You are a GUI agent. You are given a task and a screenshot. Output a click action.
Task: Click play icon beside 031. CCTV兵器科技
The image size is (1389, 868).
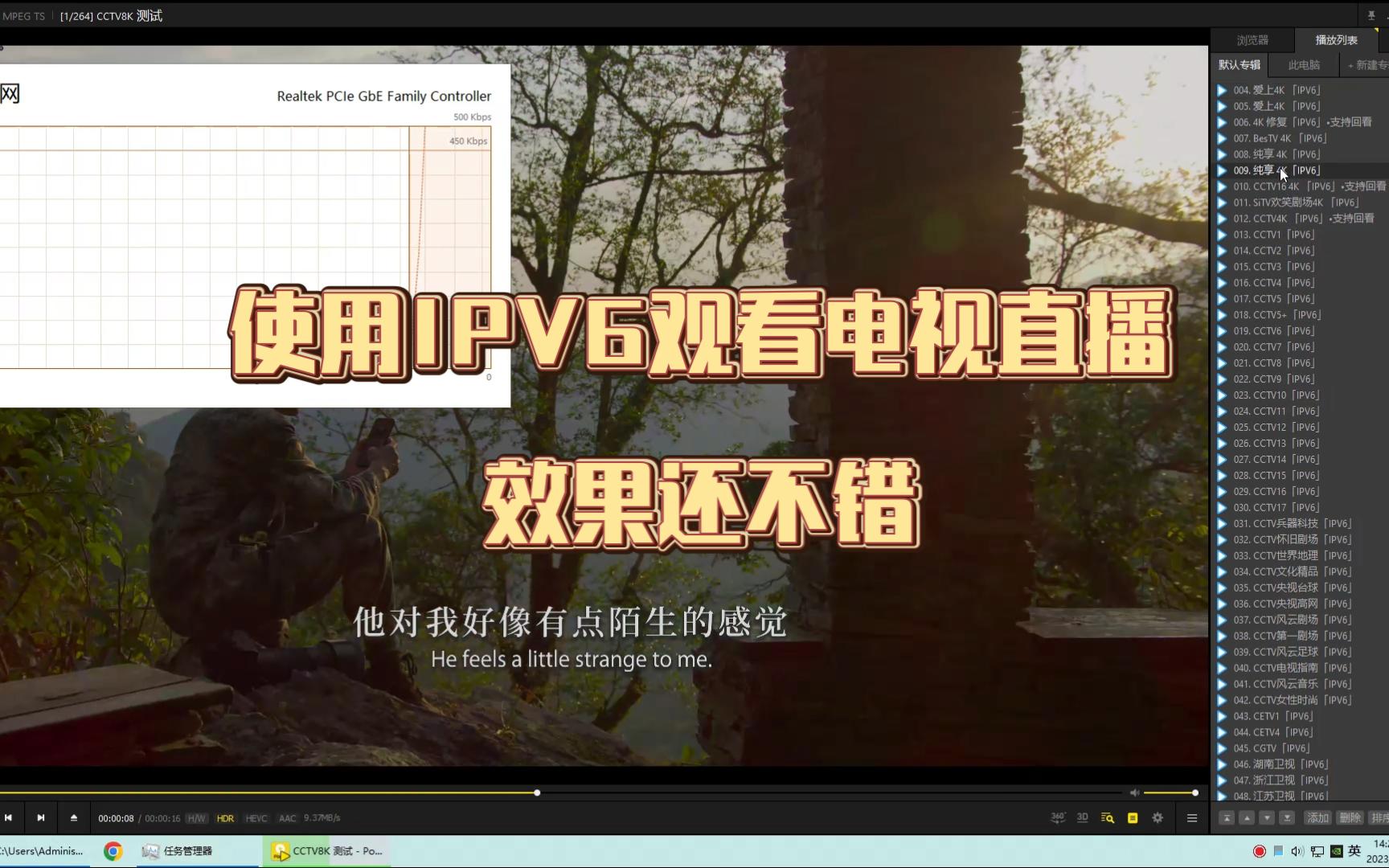[x=1222, y=523]
